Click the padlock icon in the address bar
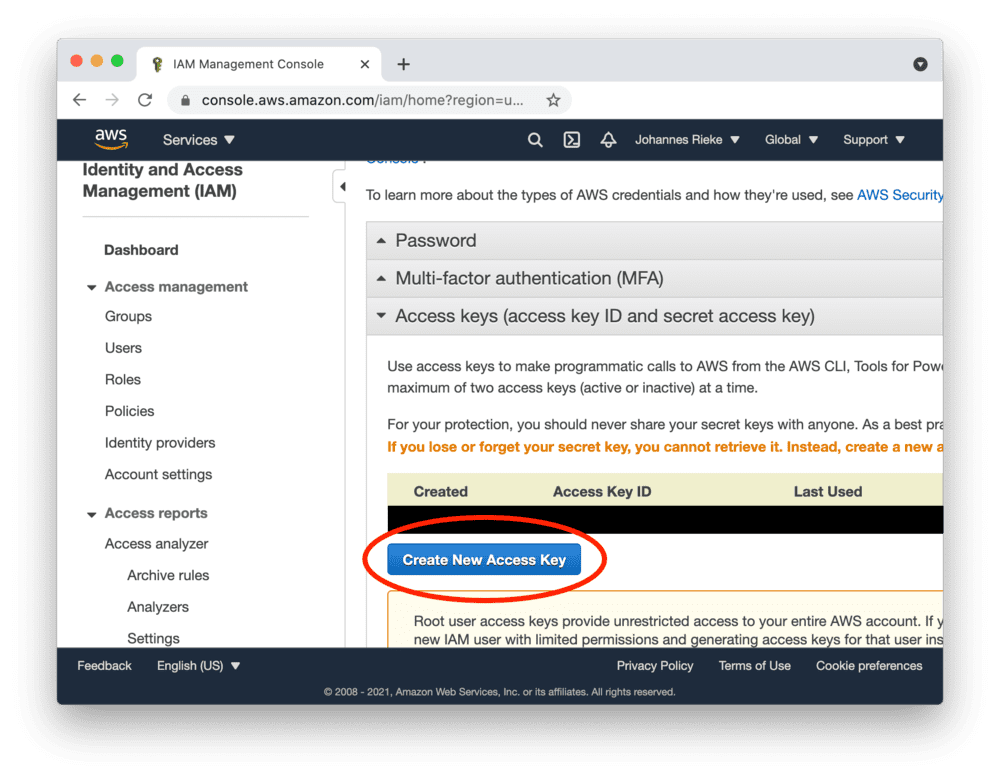 coord(186,100)
